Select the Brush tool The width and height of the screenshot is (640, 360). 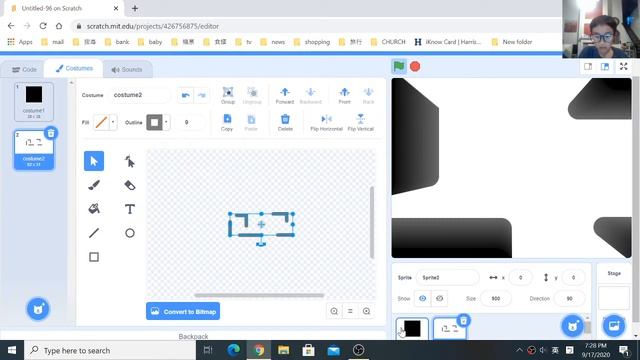coord(94,185)
